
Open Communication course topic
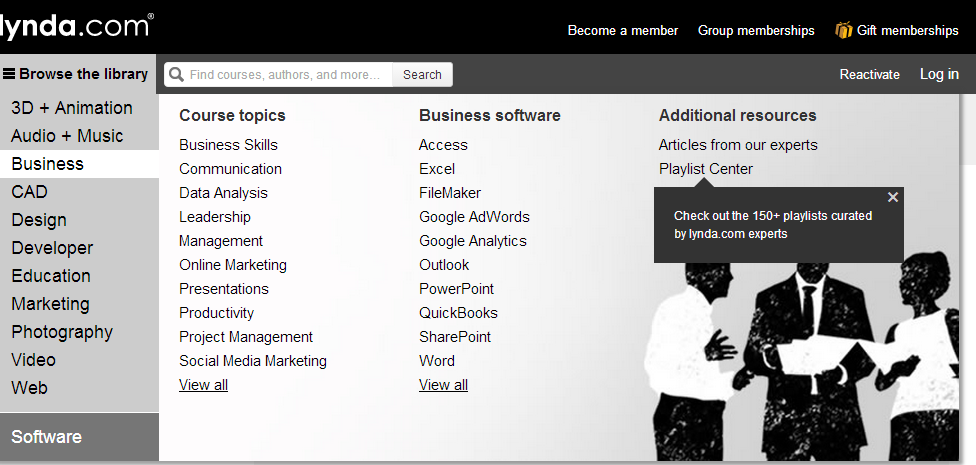(230, 169)
